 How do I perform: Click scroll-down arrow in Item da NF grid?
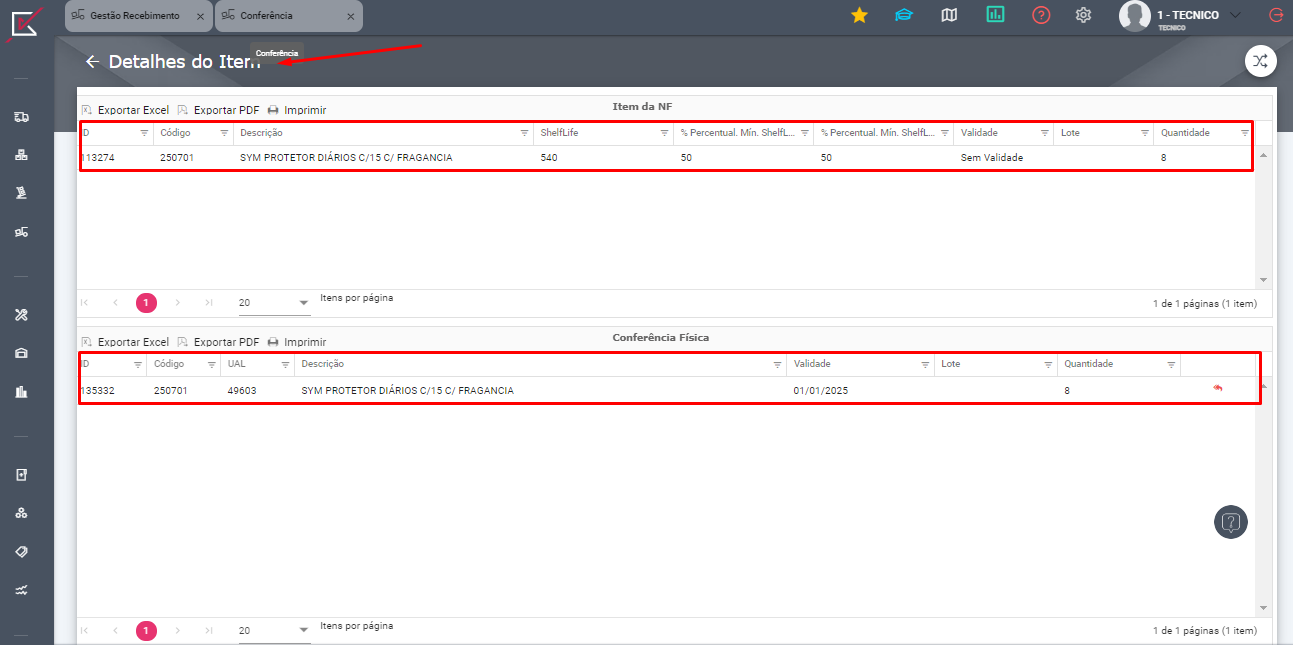tap(1263, 280)
